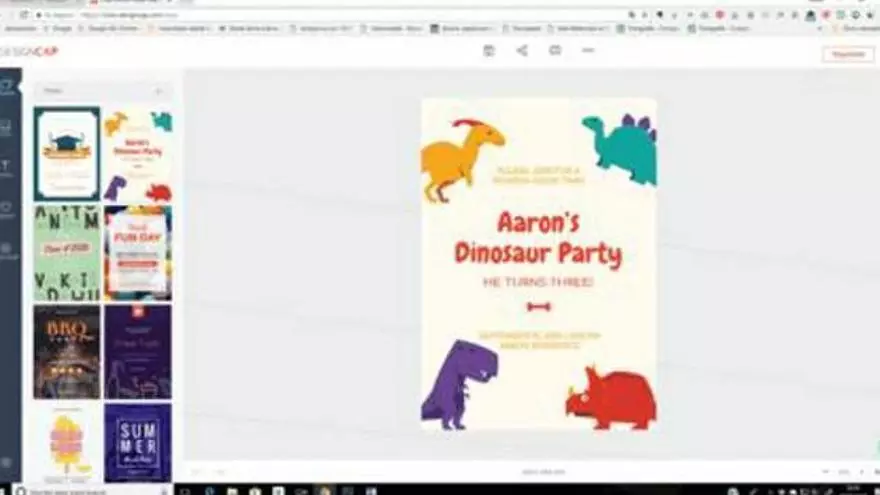This screenshot has width=880, height=495.
Task: Select the "Aaron's Dinosaur Party" title text
Action: click(538, 238)
